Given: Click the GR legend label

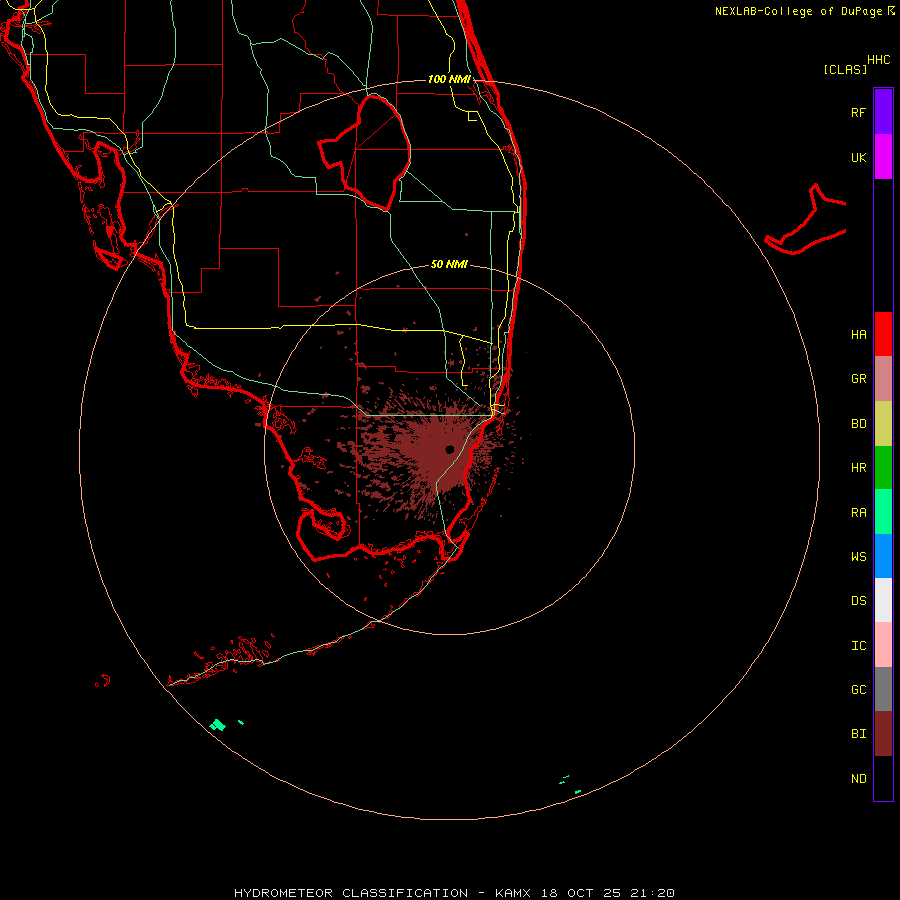Looking at the screenshot, I should [x=858, y=379].
